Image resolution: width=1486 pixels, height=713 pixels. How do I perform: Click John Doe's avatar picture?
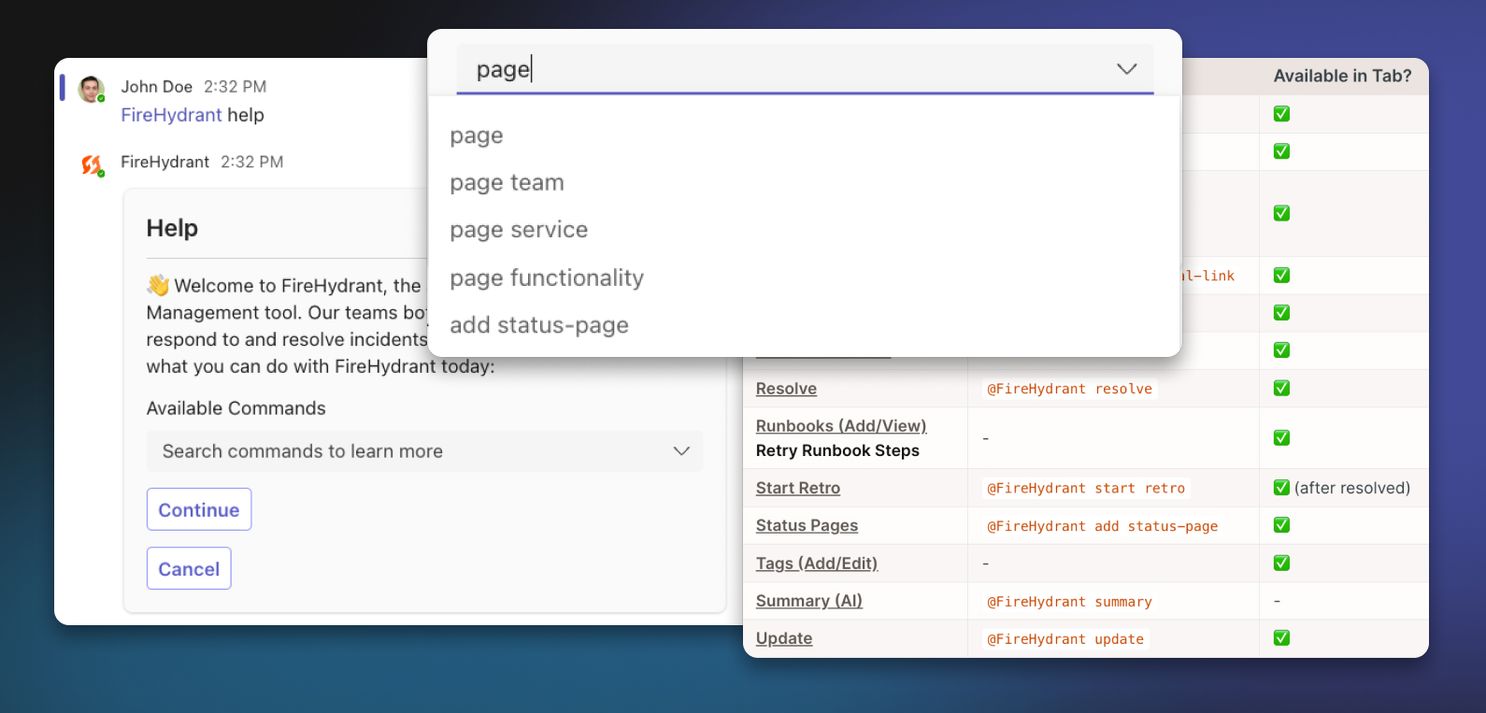click(91, 89)
